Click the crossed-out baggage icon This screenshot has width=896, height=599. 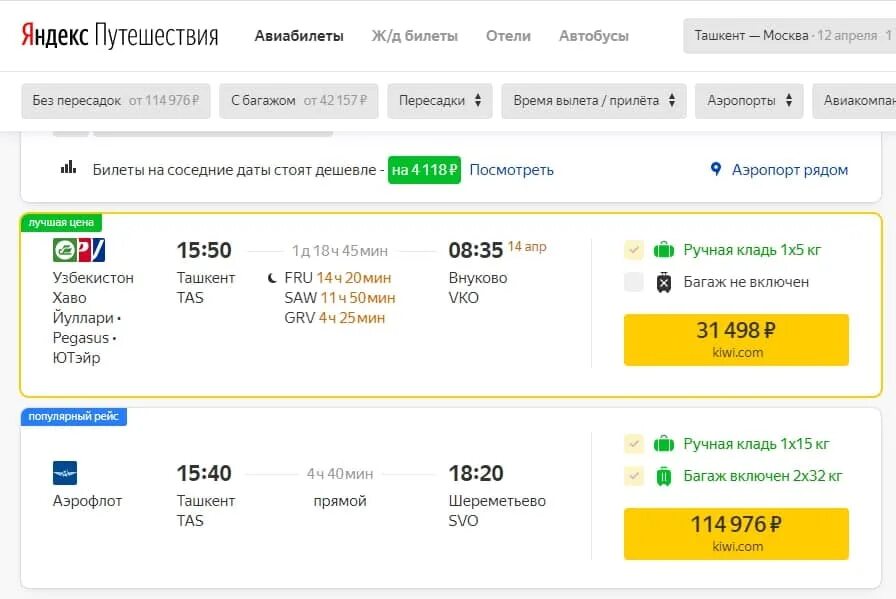pyautogui.click(x=663, y=282)
